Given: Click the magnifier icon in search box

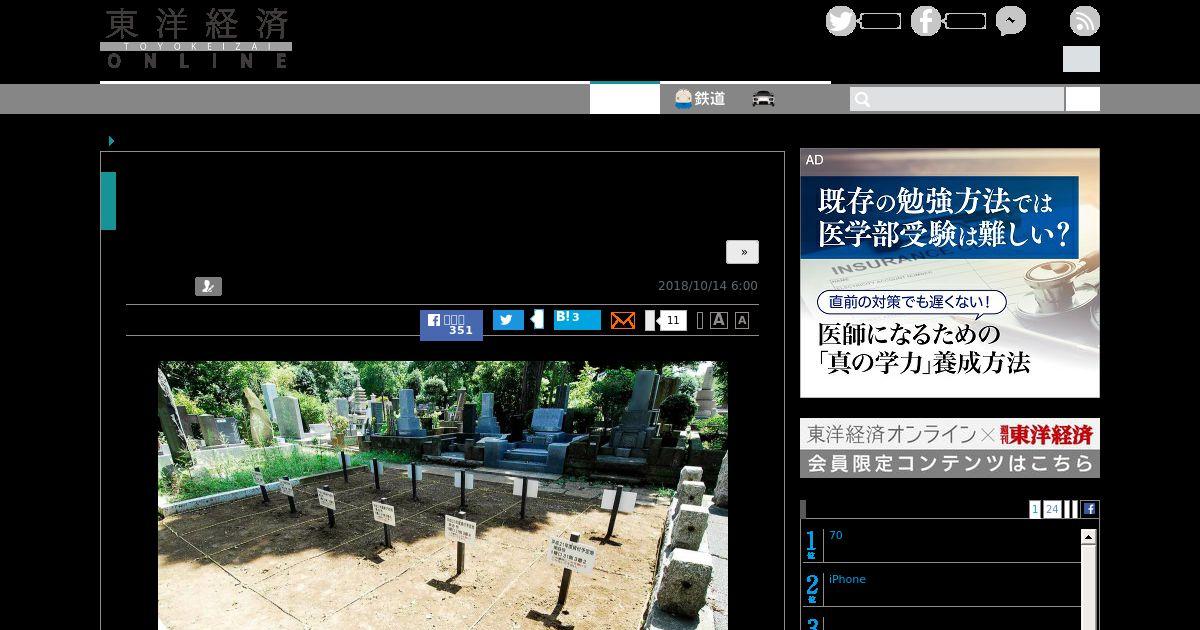Looking at the screenshot, I should tap(862, 99).
